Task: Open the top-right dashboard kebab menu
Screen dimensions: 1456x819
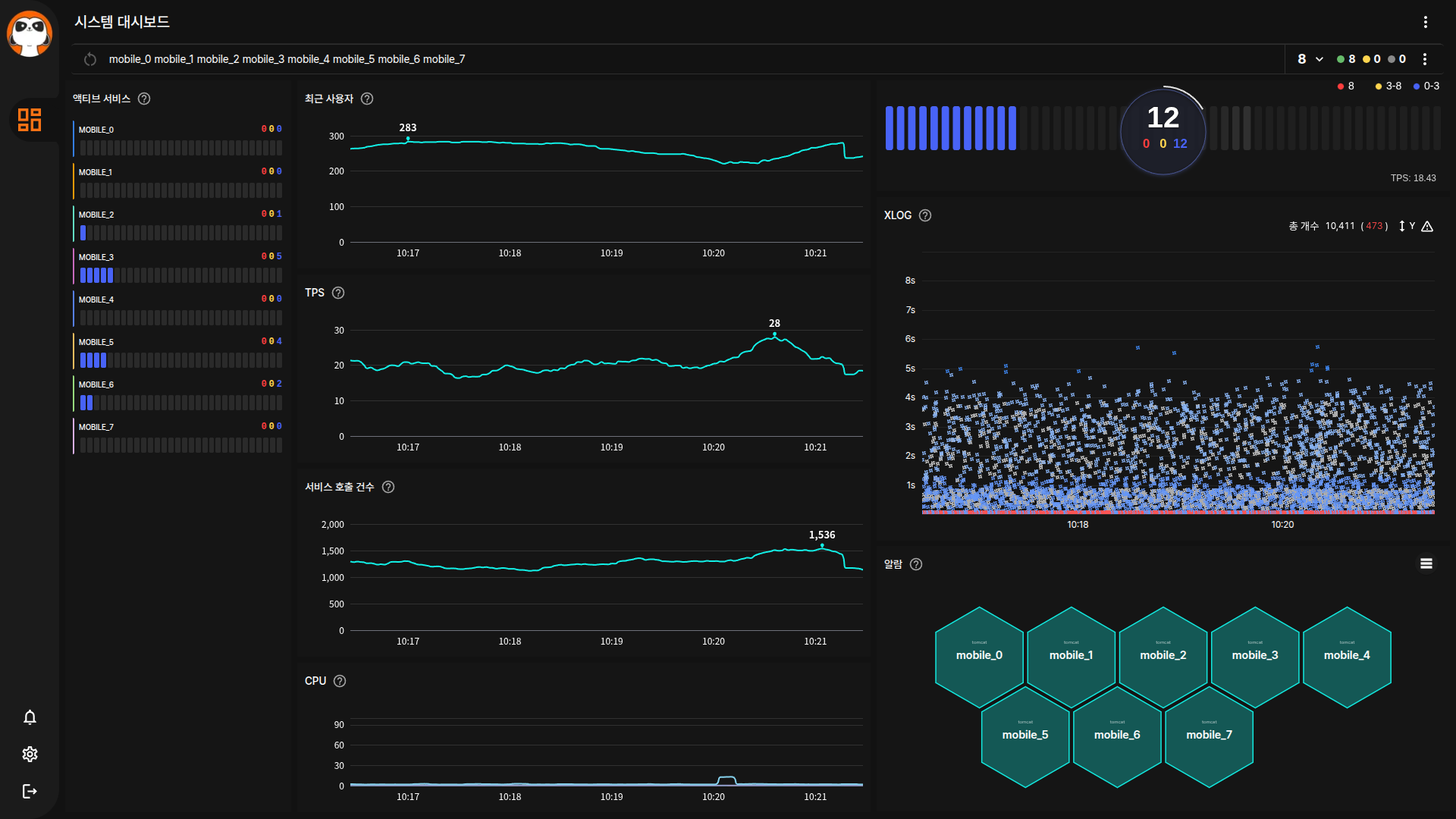Action: [1426, 22]
